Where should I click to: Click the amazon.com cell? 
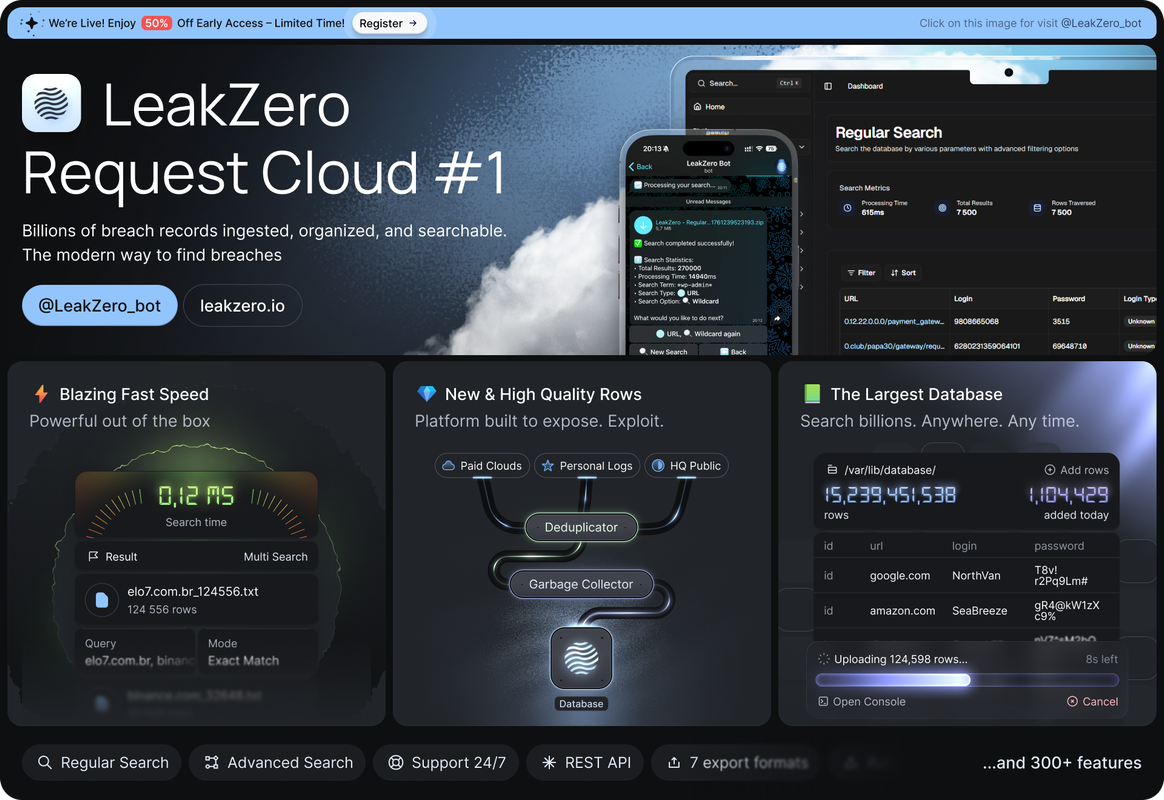tap(903, 611)
